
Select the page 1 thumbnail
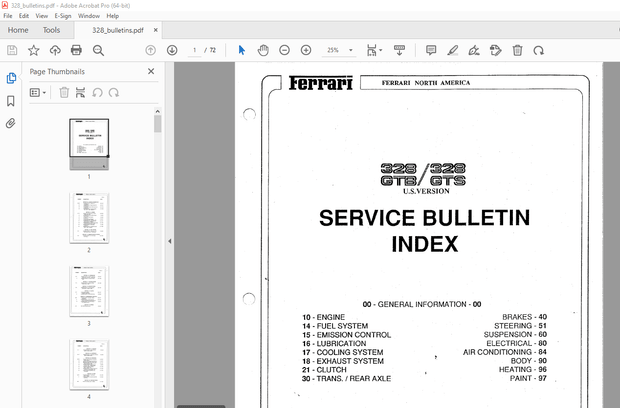(x=89, y=144)
